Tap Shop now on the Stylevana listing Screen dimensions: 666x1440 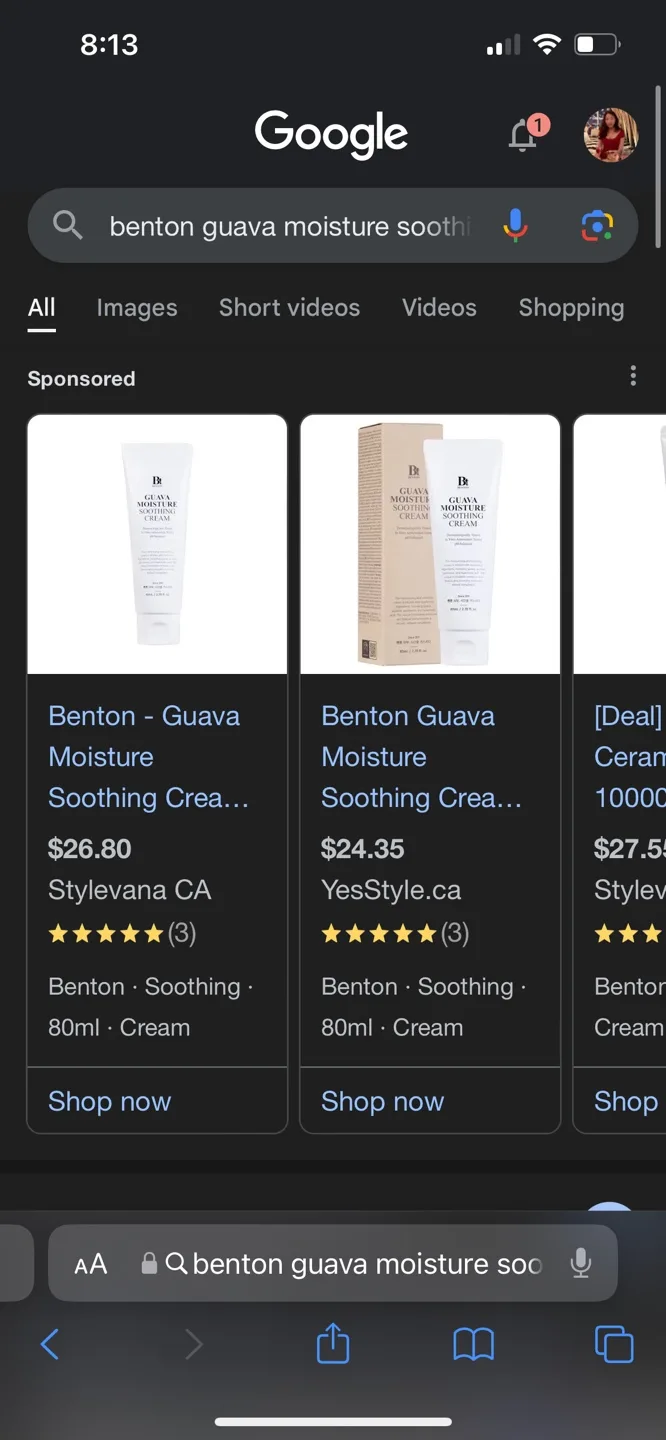pyautogui.click(x=110, y=1100)
